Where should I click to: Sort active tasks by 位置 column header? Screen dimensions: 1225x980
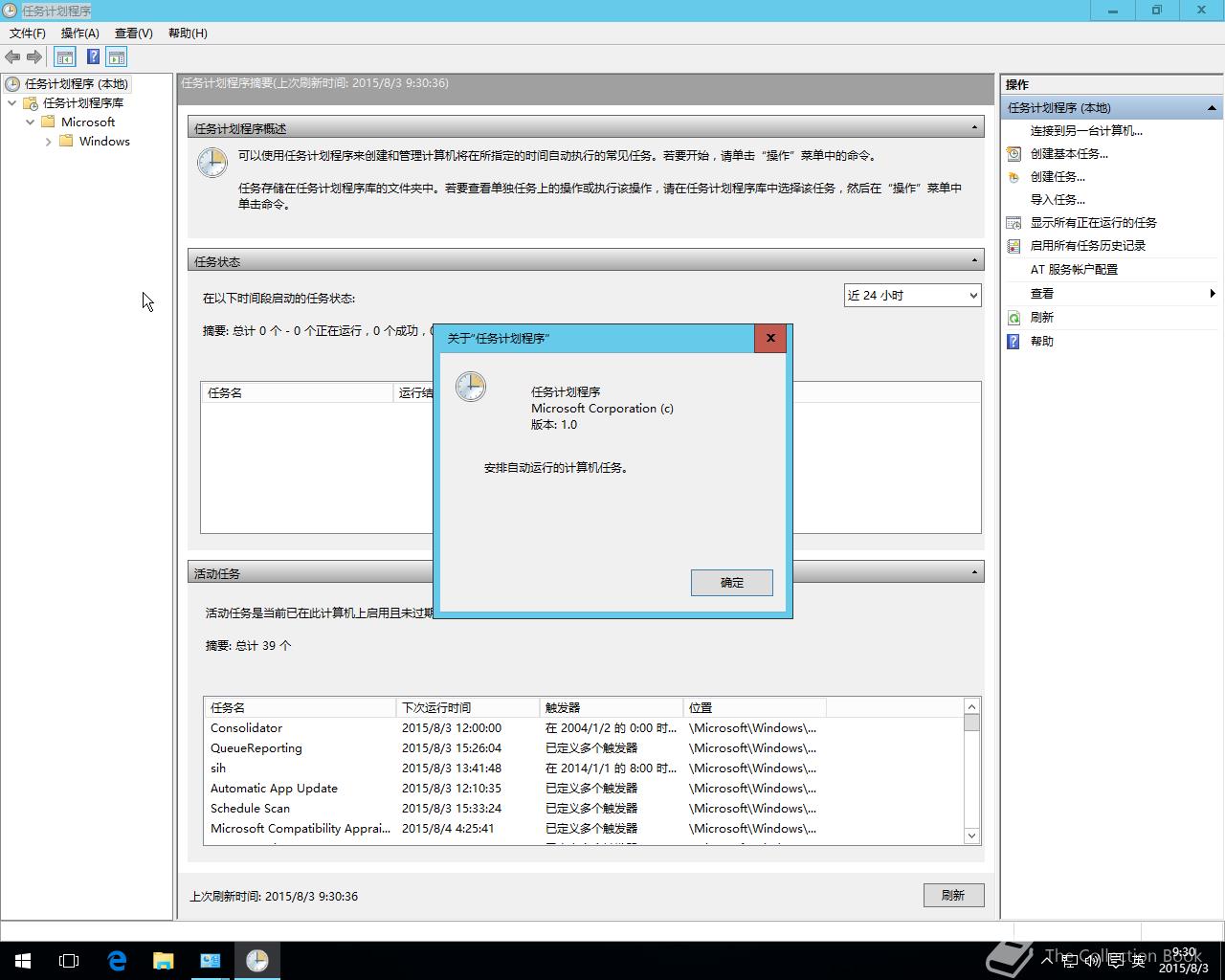(755, 707)
